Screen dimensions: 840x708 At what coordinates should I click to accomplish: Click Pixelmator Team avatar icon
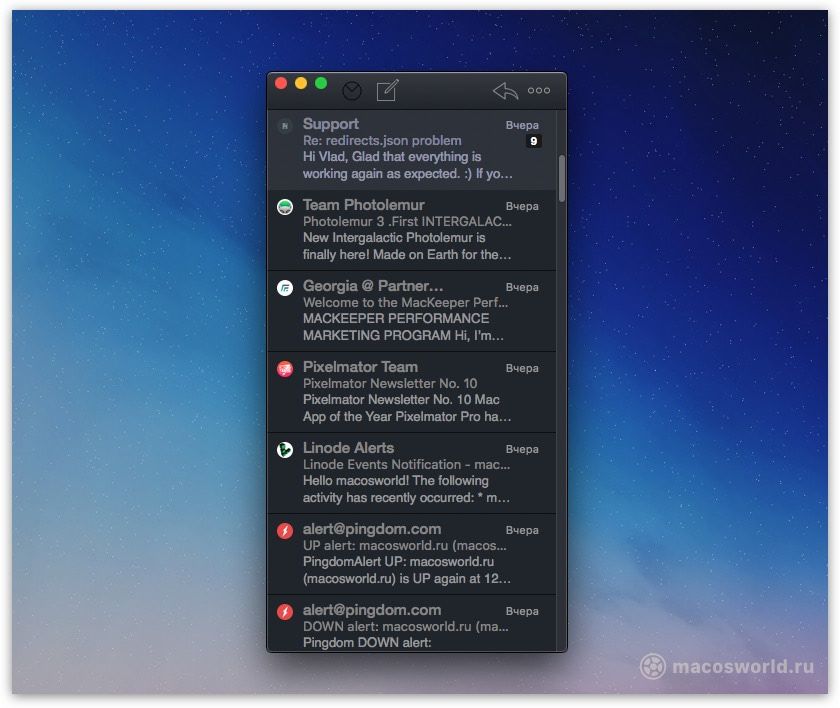[285, 368]
